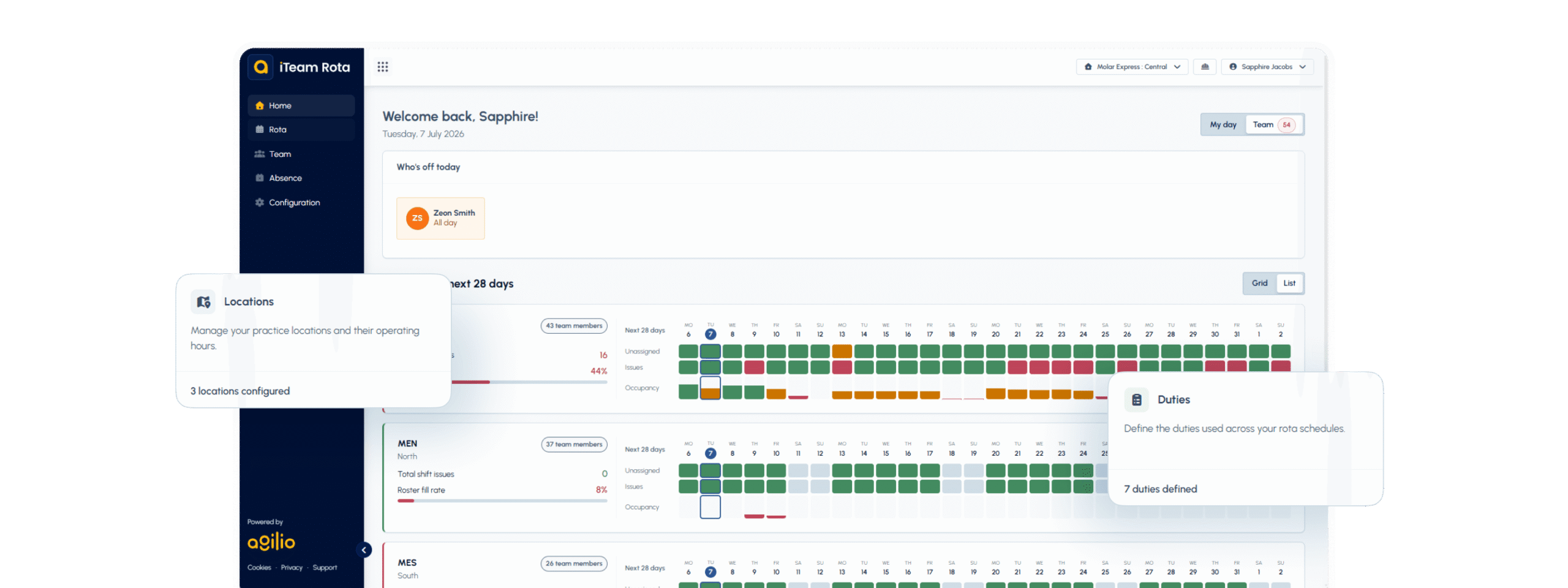Click the MEN roster fill rate bar

tap(502, 500)
